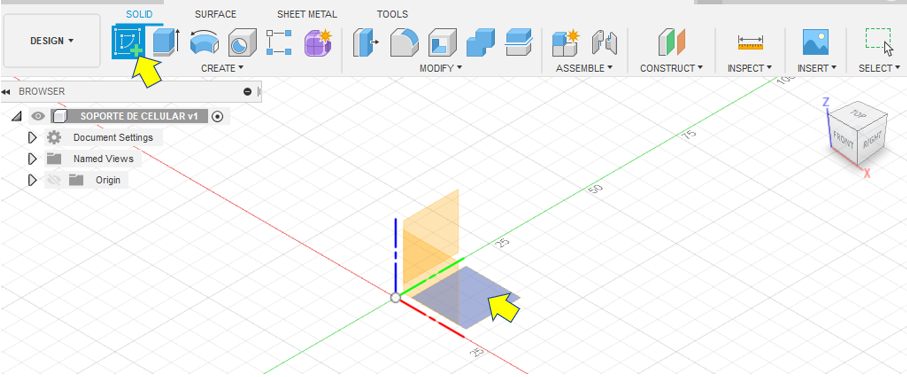
Task: Select the Joint tool
Action: coord(604,43)
